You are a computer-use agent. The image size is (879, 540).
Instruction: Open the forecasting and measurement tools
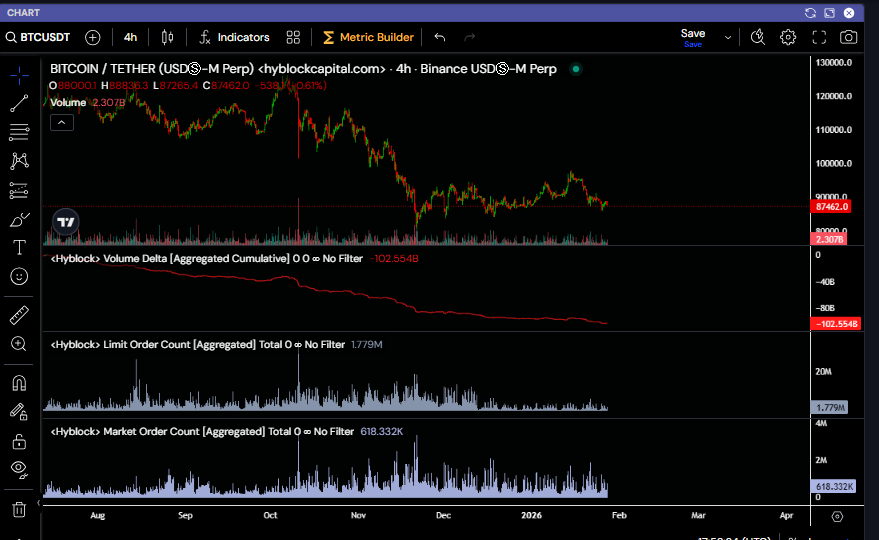(x=19, y=191)
